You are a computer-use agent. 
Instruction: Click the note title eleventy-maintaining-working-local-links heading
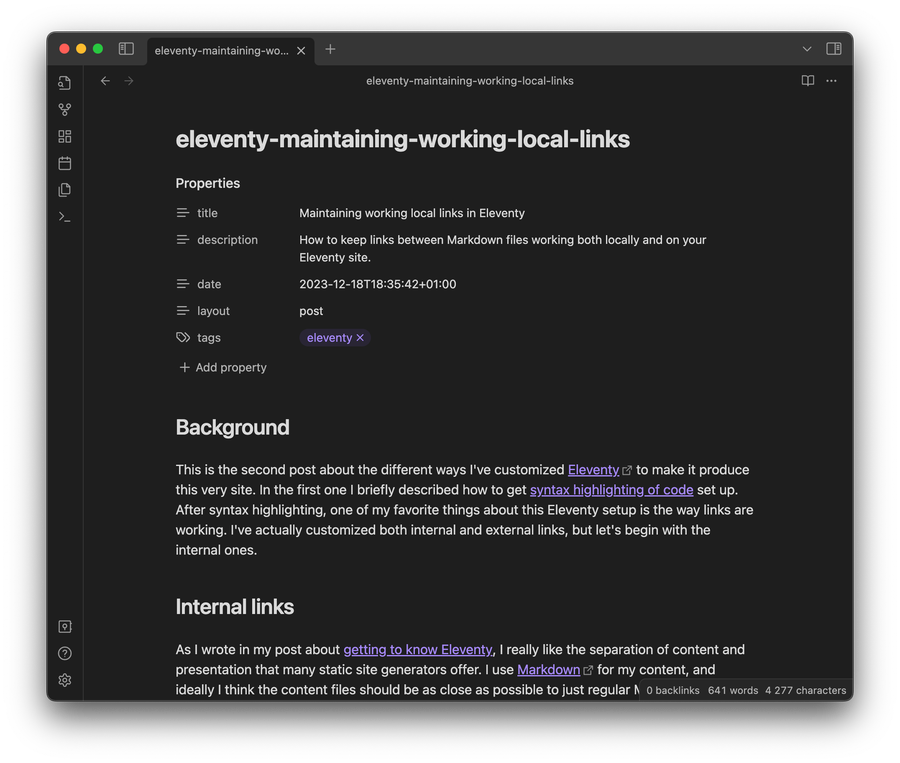(403, 140)
